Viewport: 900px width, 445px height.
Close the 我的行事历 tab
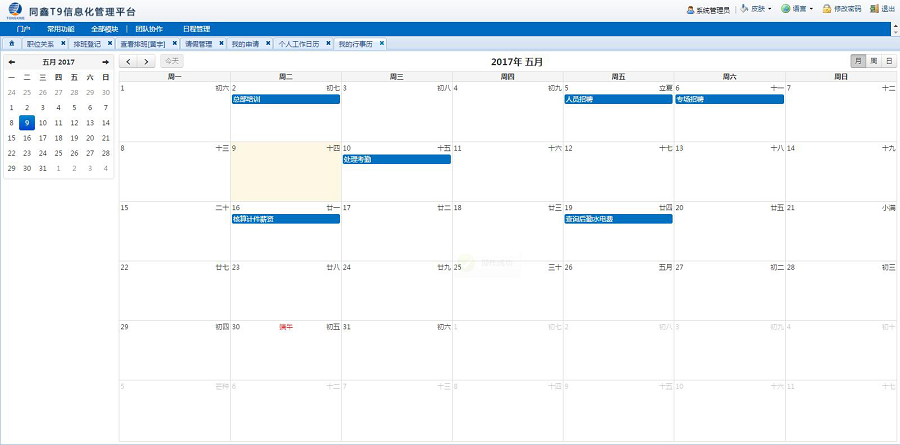382,44
